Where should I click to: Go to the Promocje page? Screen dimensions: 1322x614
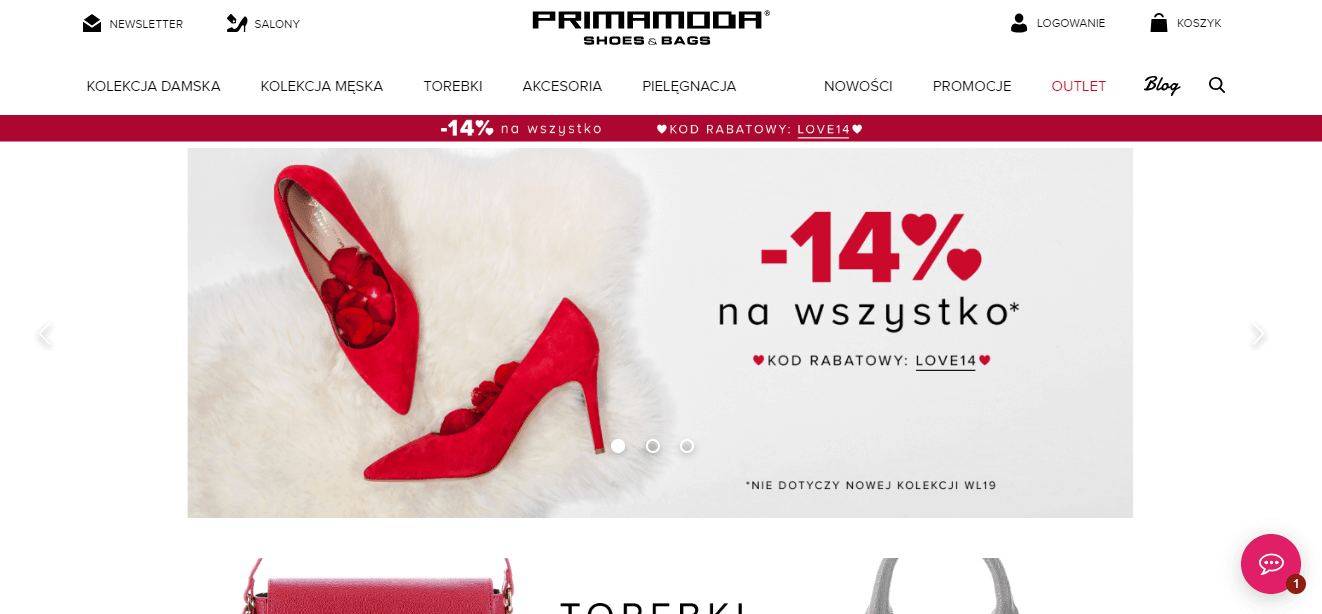[x=972, y=86]
